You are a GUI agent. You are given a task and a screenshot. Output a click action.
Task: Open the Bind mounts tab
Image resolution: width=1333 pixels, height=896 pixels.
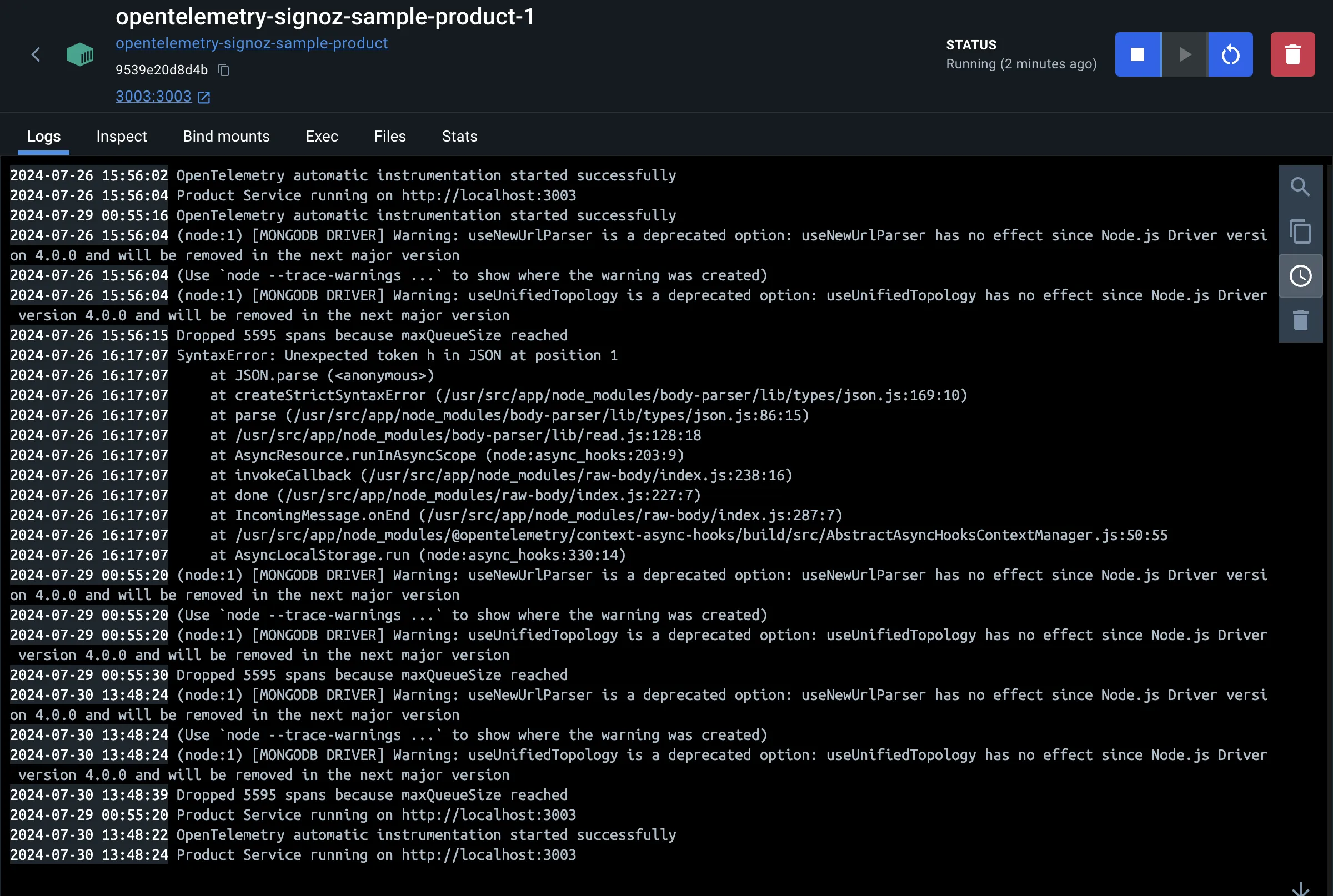pyautogui.click(x=226, y=137)
